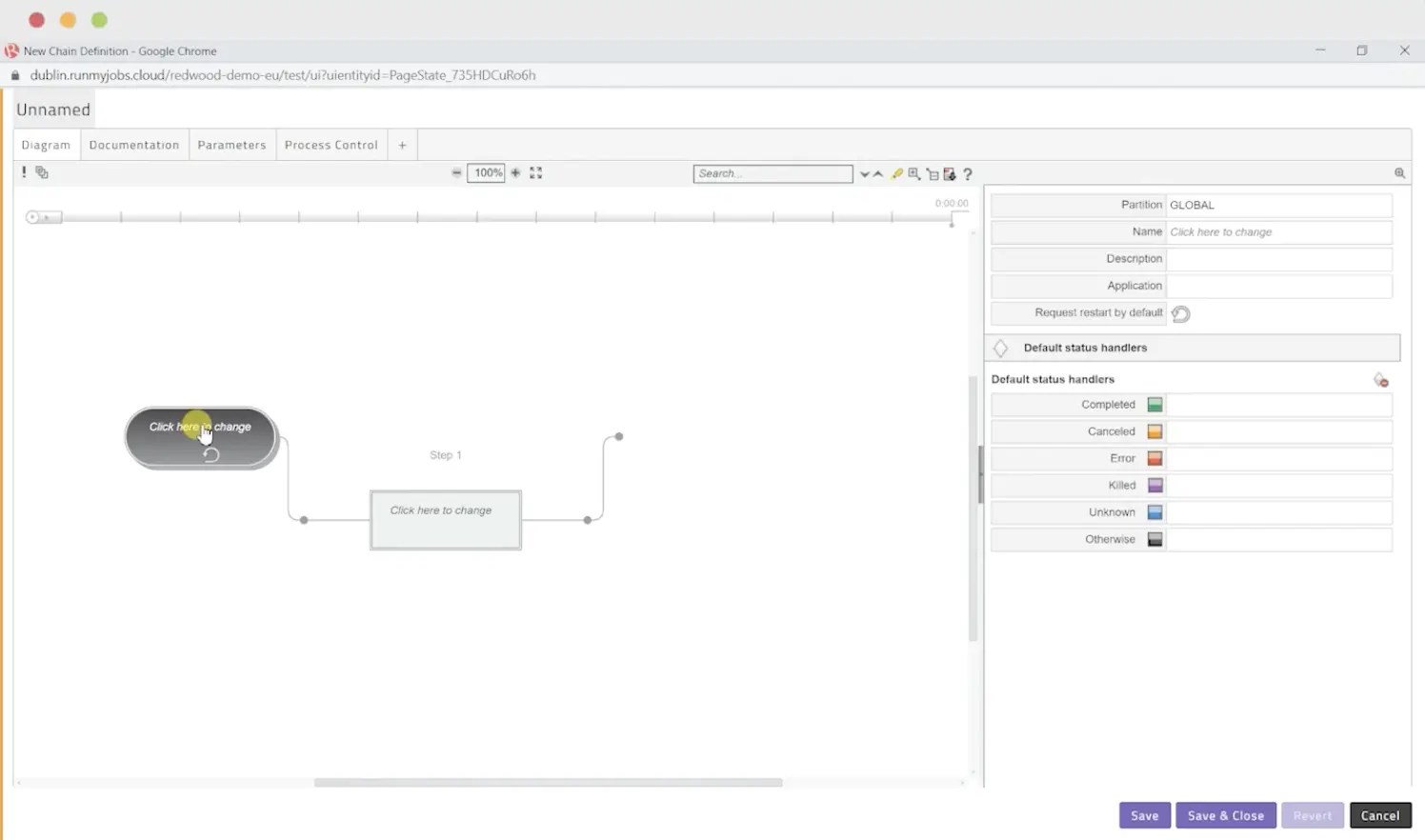Open the Process Control tab
Screen dimensions: 1425x840
pyautogui.click(x=331, y=144)
